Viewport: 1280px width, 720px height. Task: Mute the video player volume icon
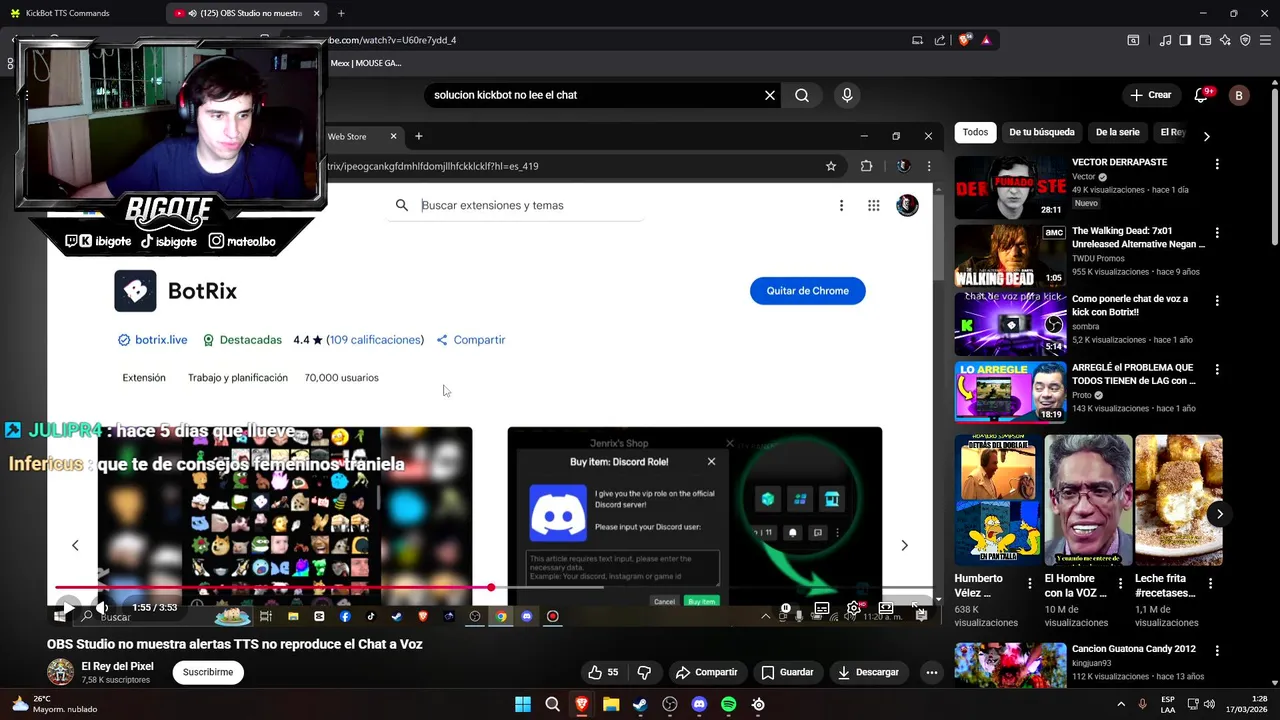click(102, 607)
